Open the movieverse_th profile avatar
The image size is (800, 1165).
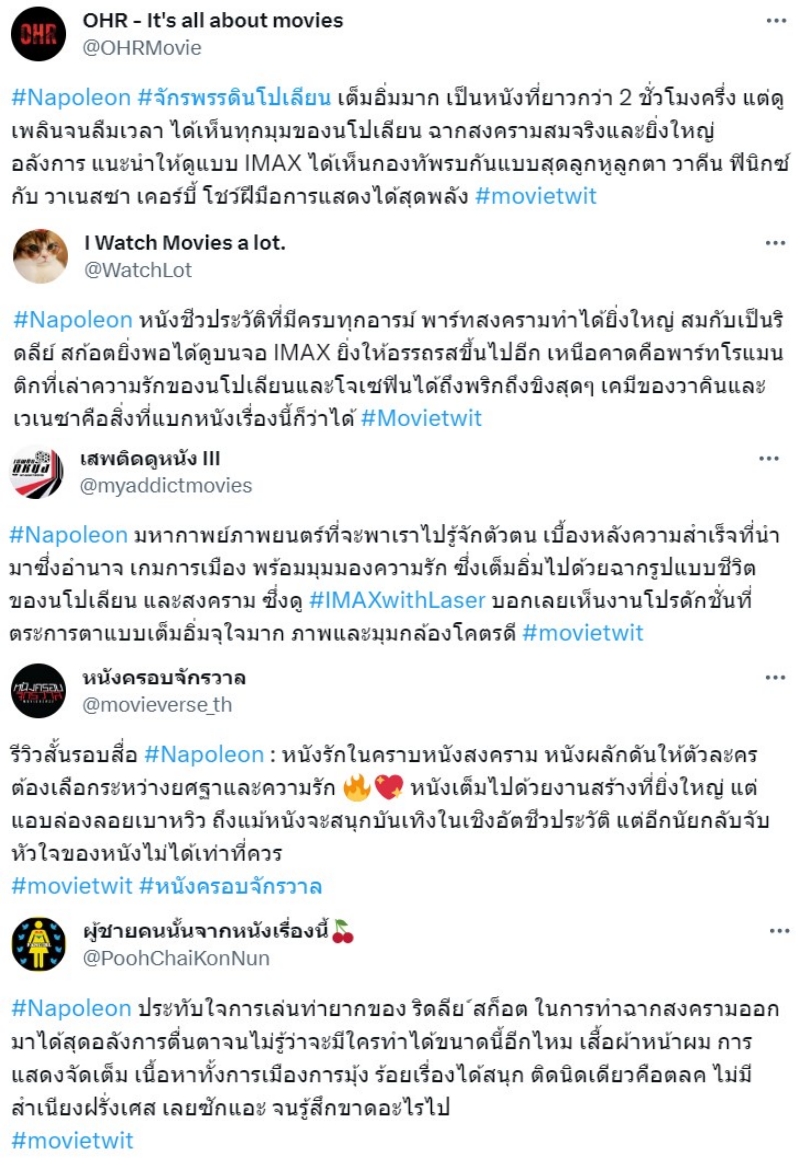click(x=39, y=691)
